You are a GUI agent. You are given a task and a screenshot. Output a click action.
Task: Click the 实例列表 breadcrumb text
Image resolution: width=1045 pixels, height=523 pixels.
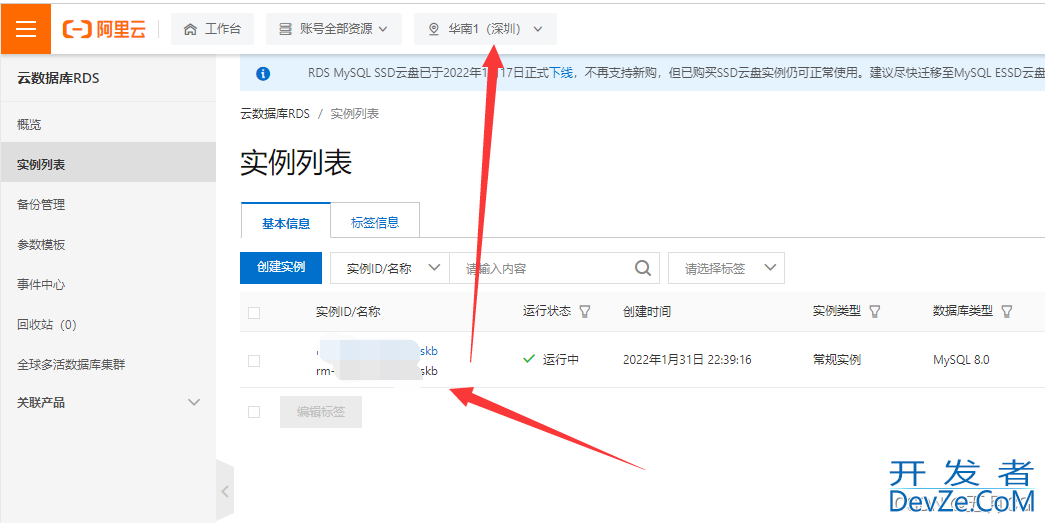pyautogui.click(x=355, y=114)
